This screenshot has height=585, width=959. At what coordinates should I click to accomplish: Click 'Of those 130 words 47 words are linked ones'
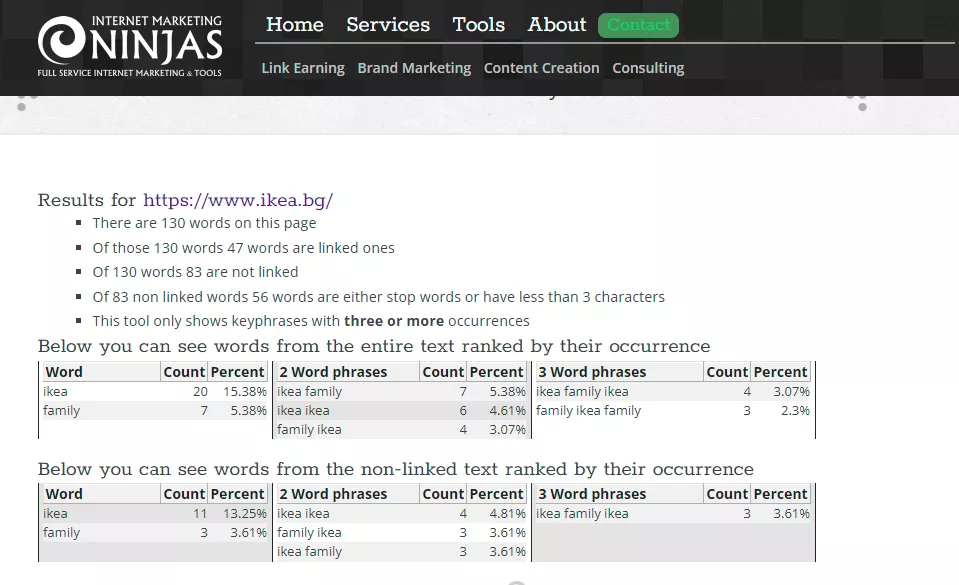[243, 248]
